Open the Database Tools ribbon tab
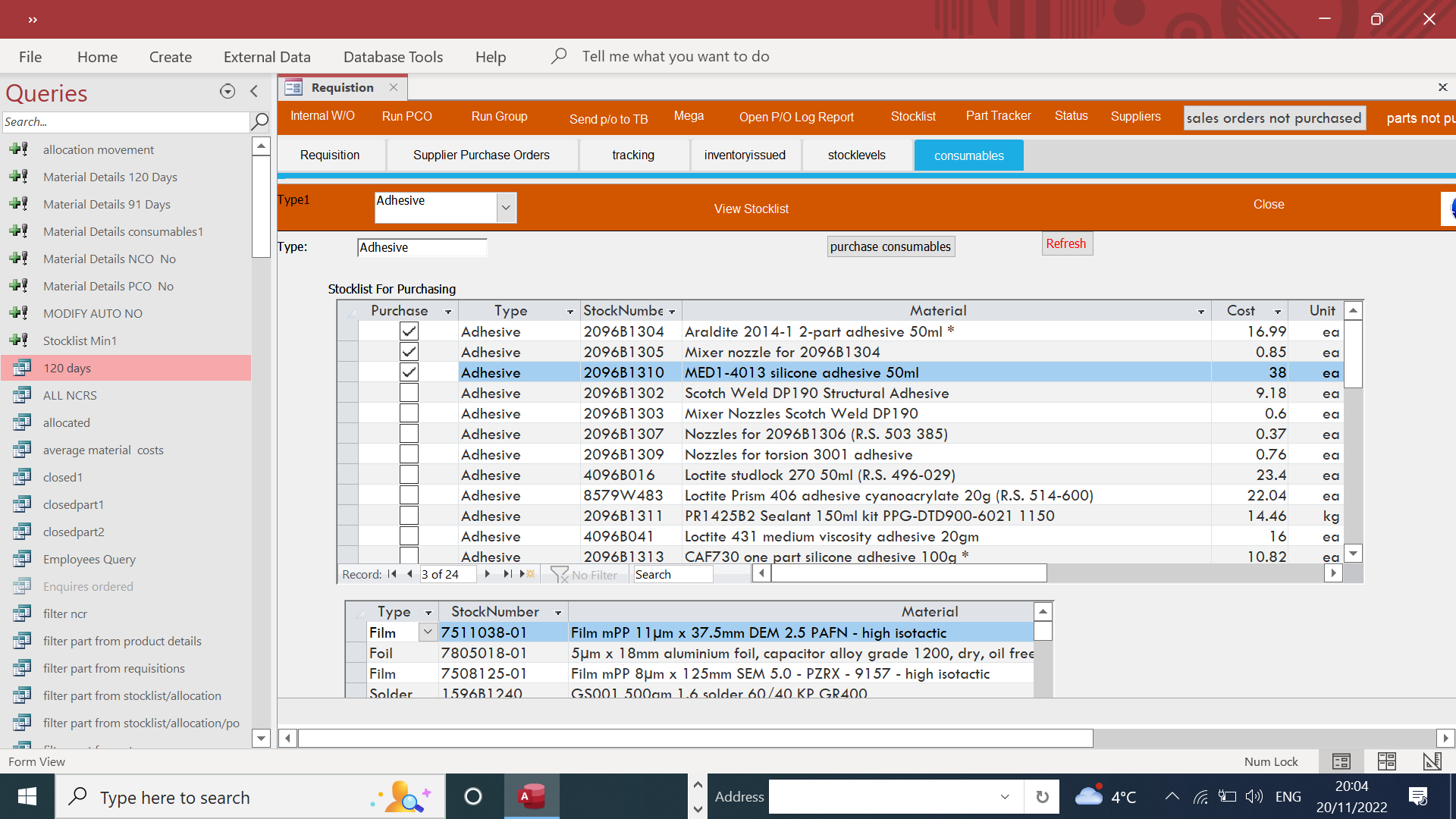 (x=393, y=57)
